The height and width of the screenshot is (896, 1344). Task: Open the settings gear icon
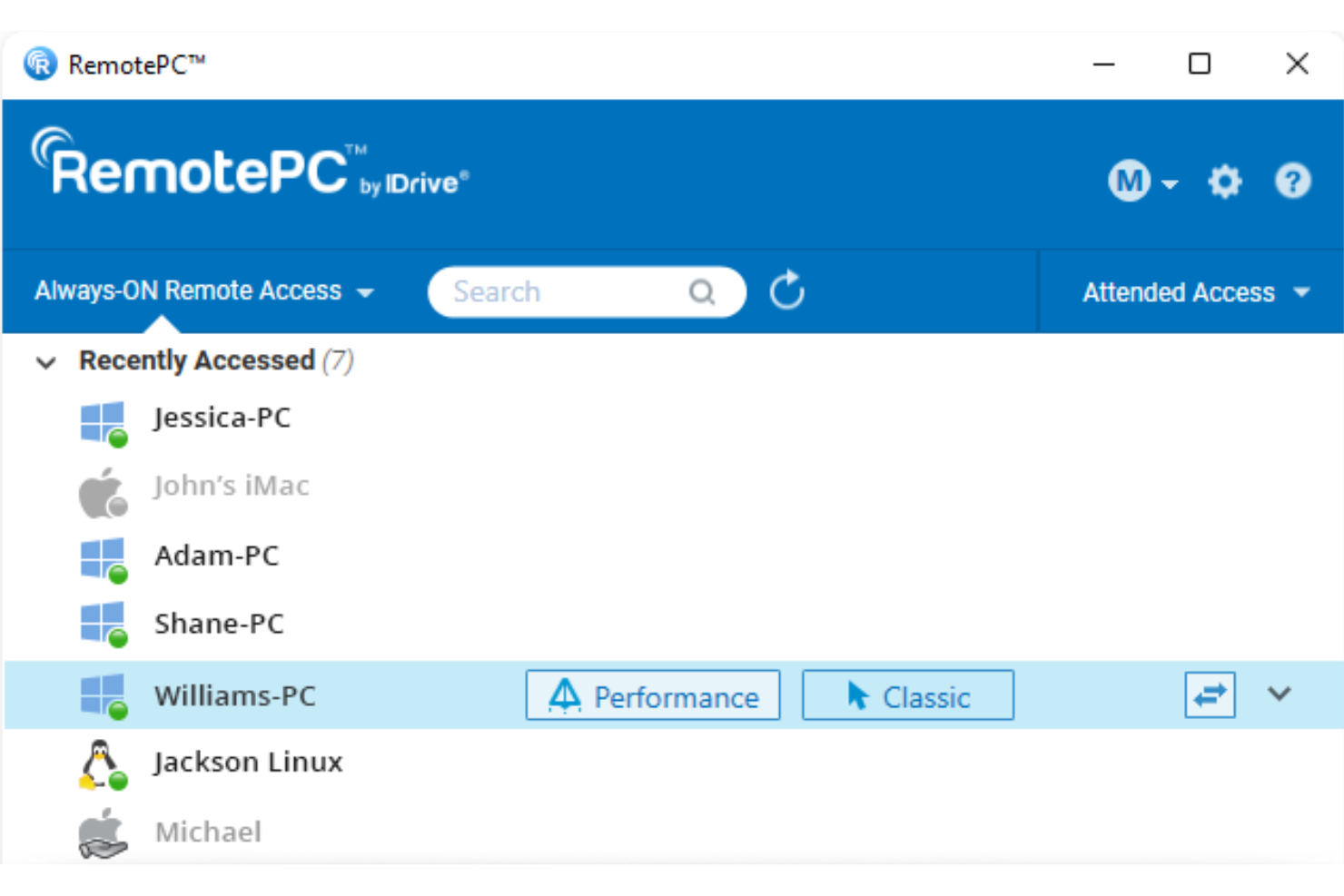click(1224, 181)
